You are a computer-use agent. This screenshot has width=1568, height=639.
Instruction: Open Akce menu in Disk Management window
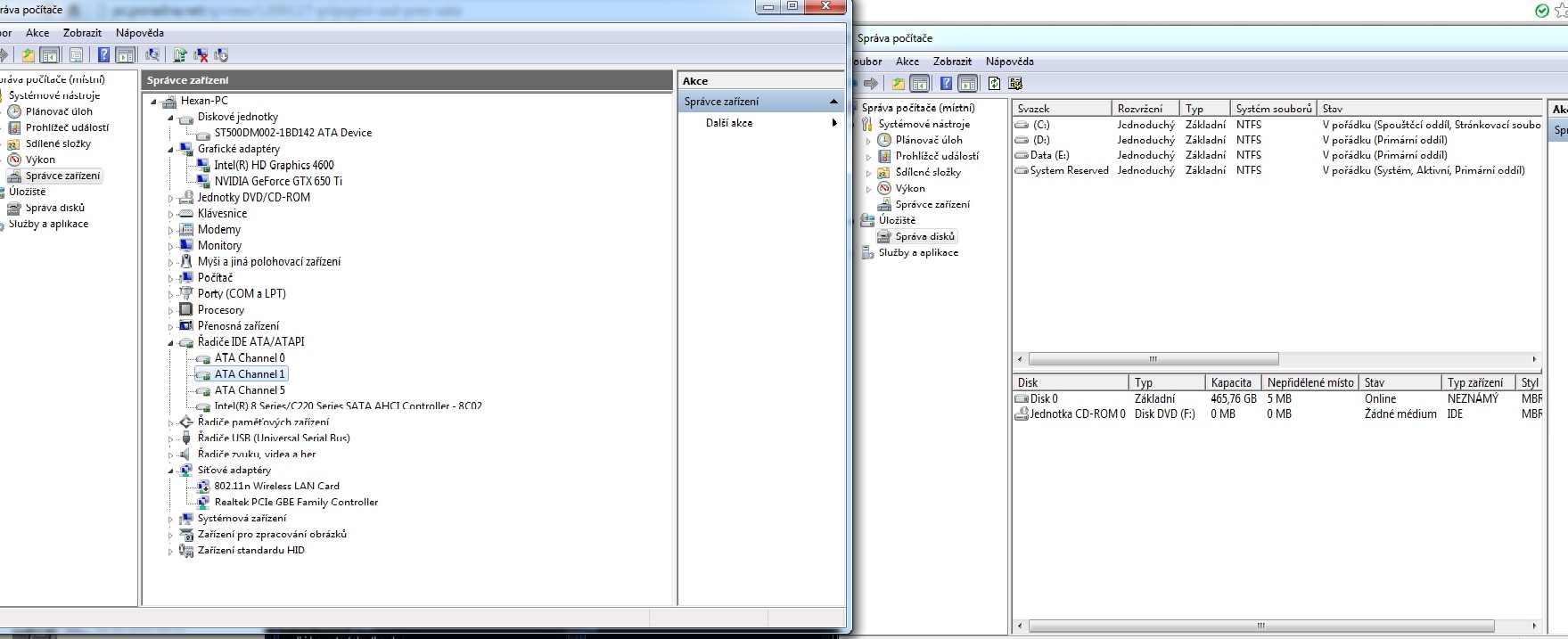tap(907, 61)
